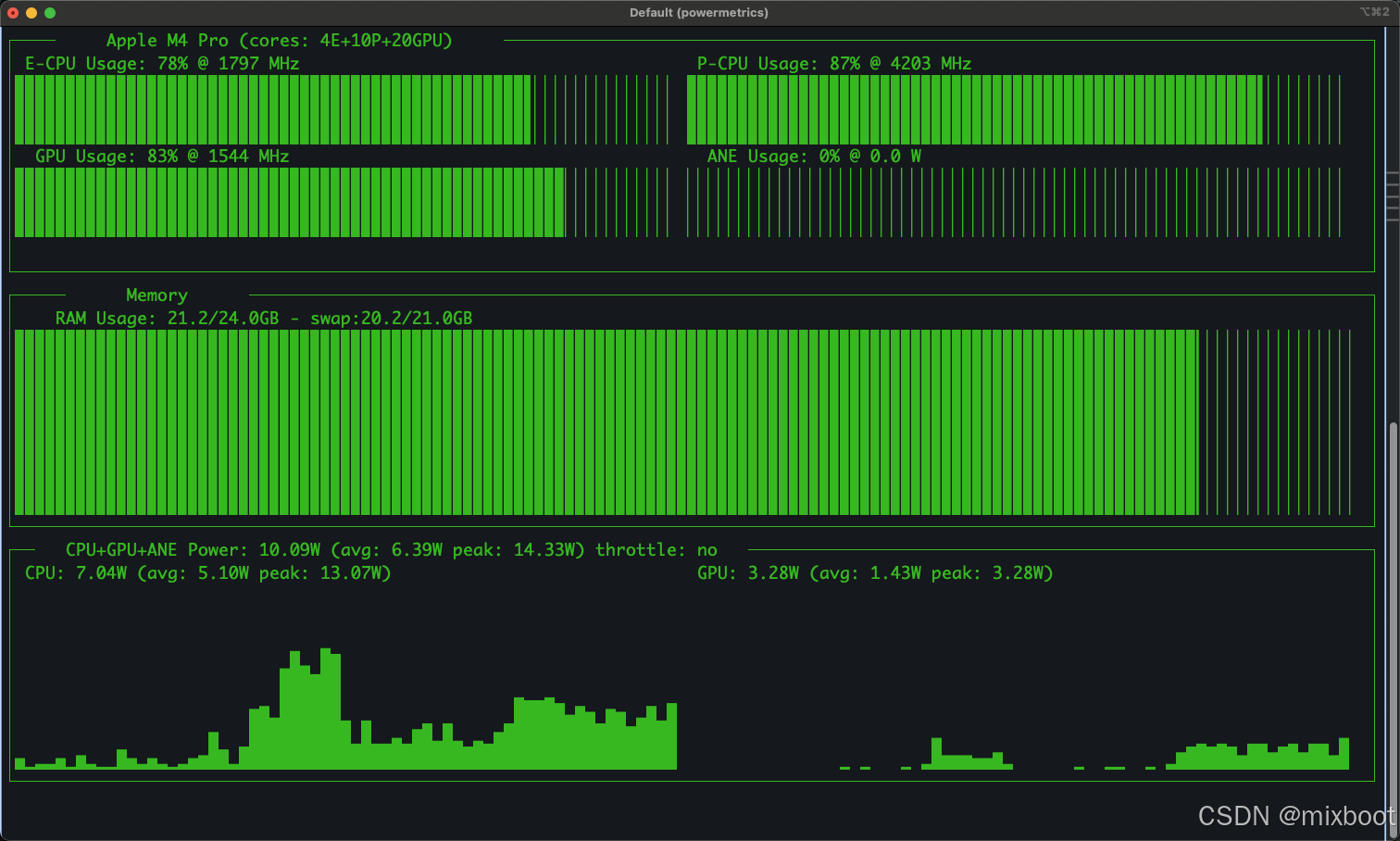
Task: Click the E-CPU Usage 78% label
Action: [162, 64]
